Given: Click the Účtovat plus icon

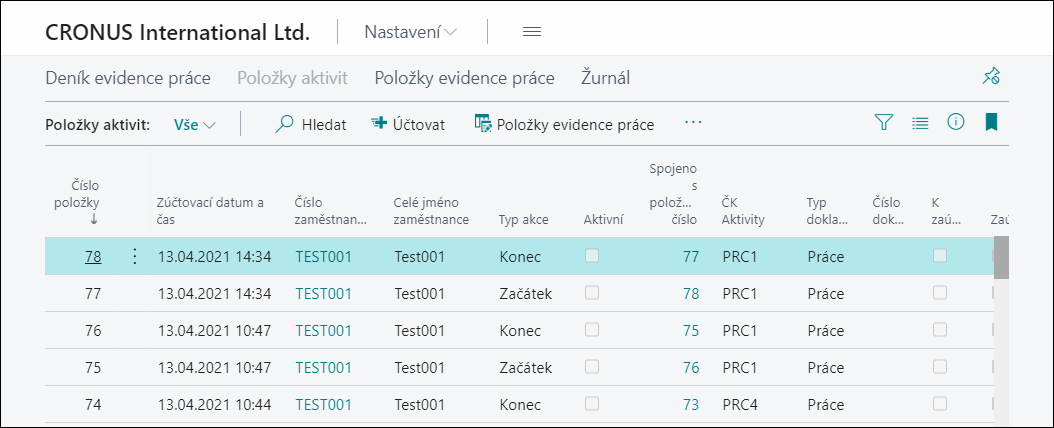Looking at the screenshot, I should 379,123.
